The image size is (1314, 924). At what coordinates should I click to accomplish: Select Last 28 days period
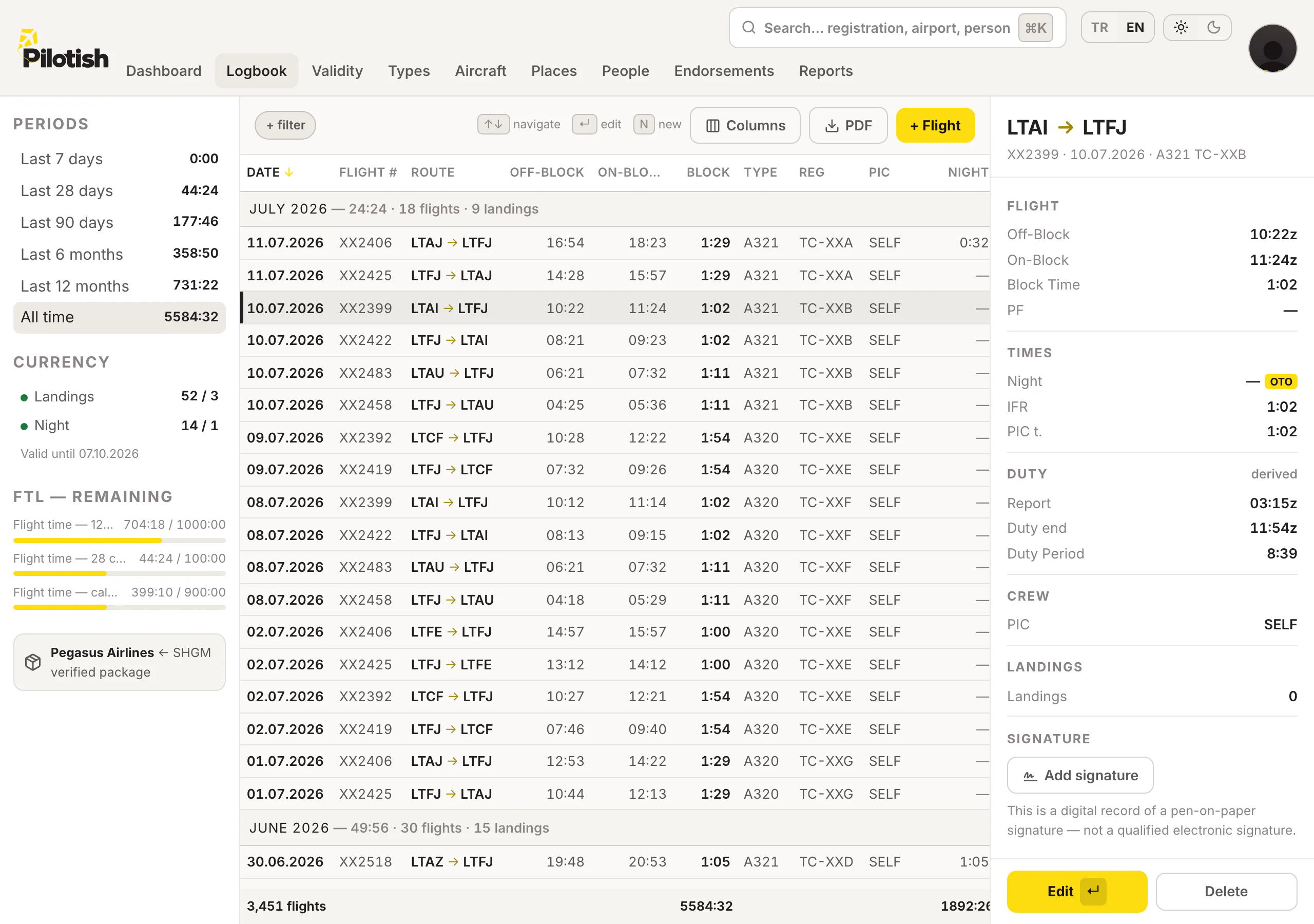[x=119, y=190]
